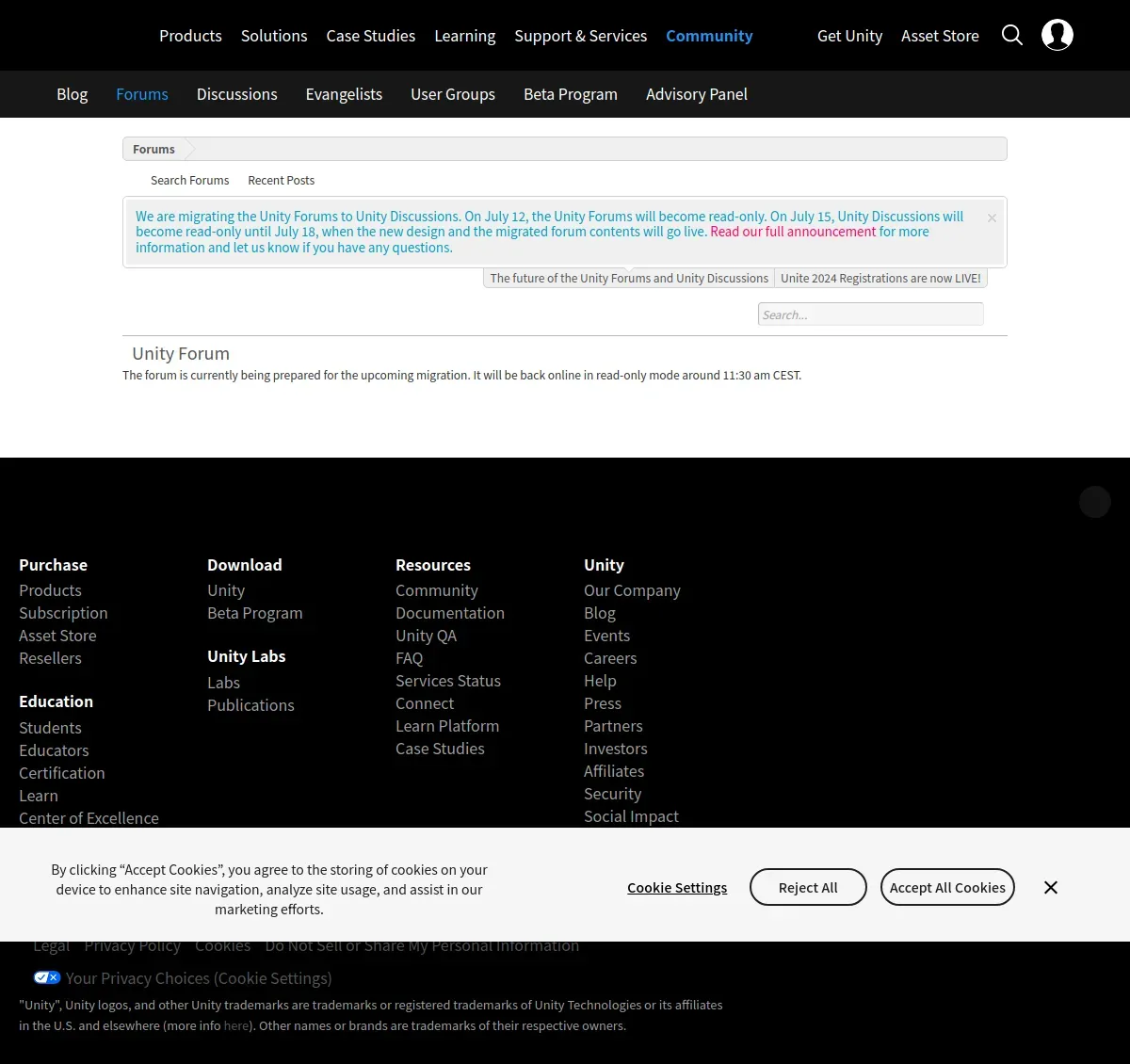
Task: Click Get Unity in the header
Action: [849, 36]
